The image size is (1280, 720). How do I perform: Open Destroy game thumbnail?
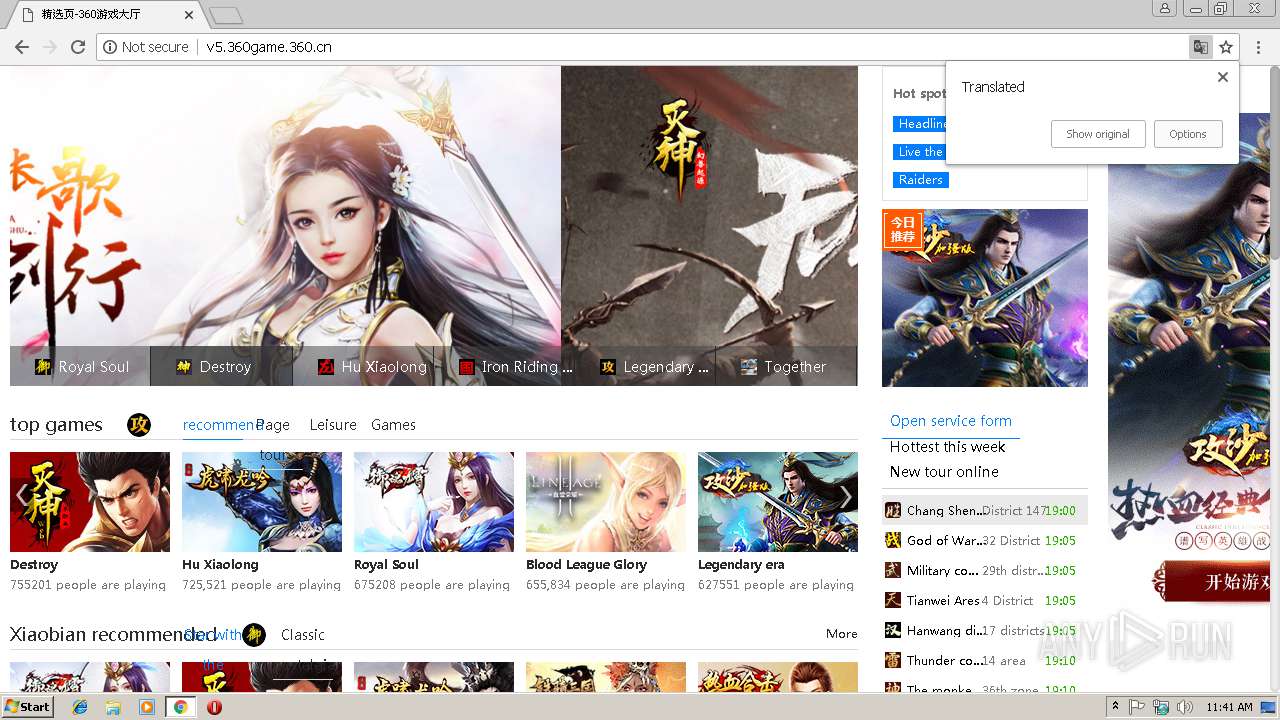click(90, 502)
